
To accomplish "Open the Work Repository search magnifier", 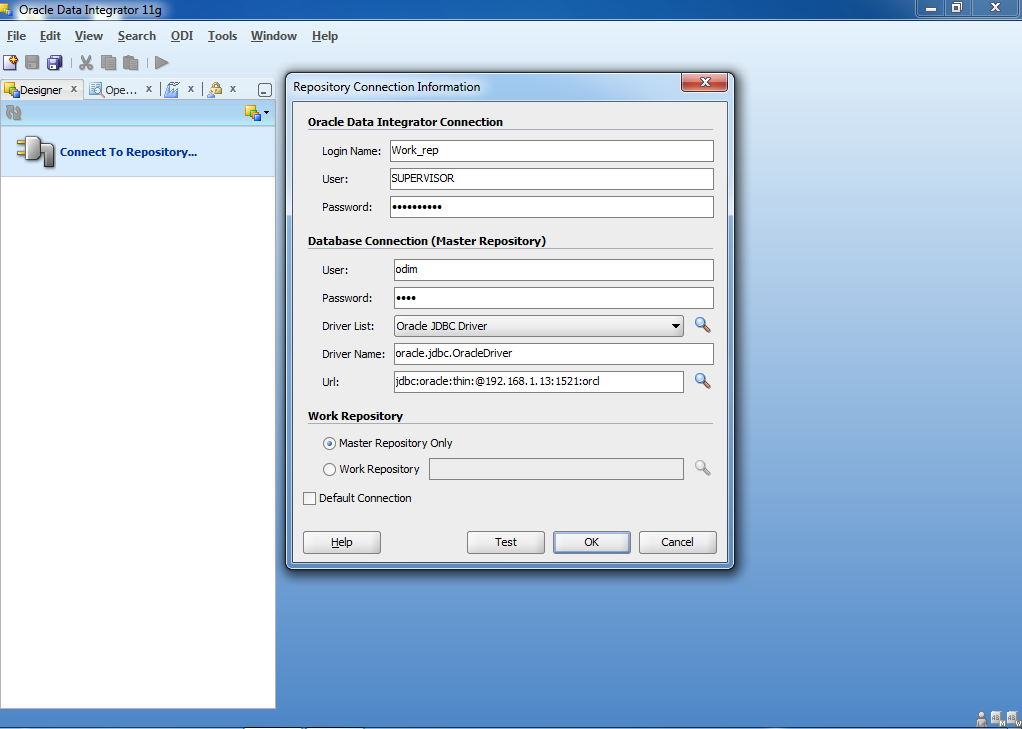I will pyautogui.click(x=702, y=468).
